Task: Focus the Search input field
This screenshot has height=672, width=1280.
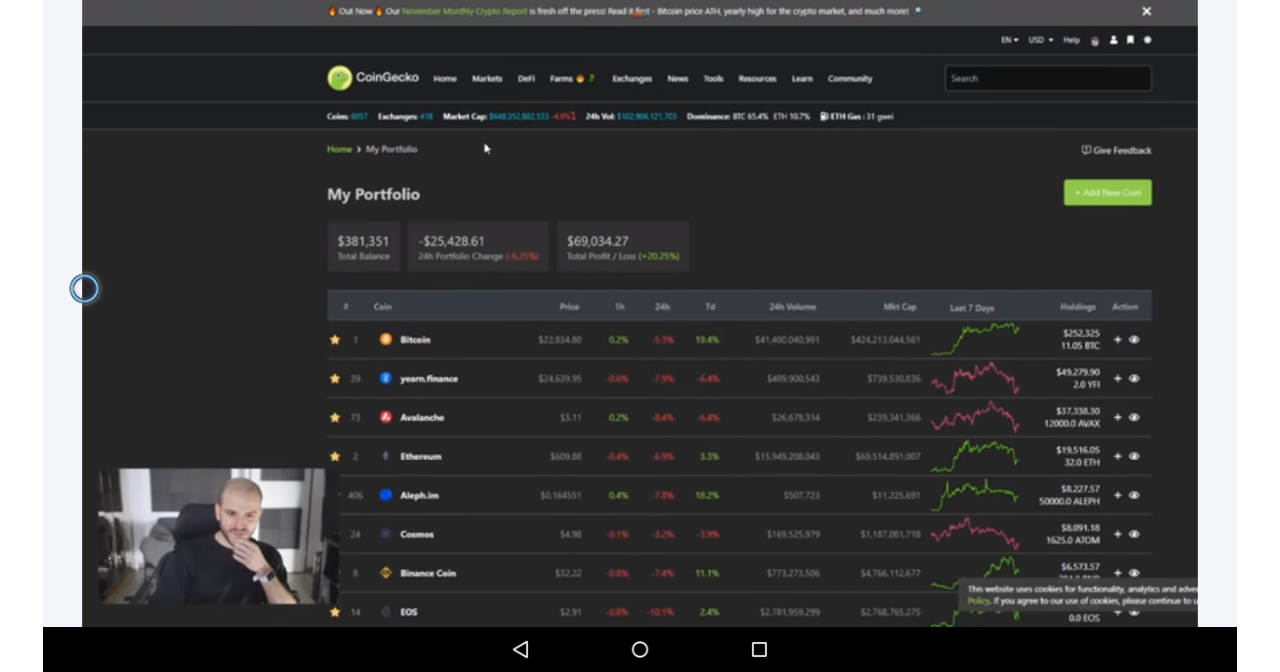Action: [x=1048, y=78]
